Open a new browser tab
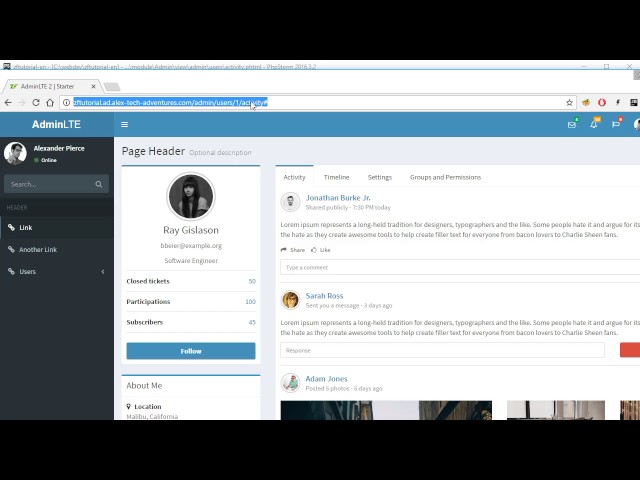The height and width of the screenshot is (480, 640). coord(111,87)
